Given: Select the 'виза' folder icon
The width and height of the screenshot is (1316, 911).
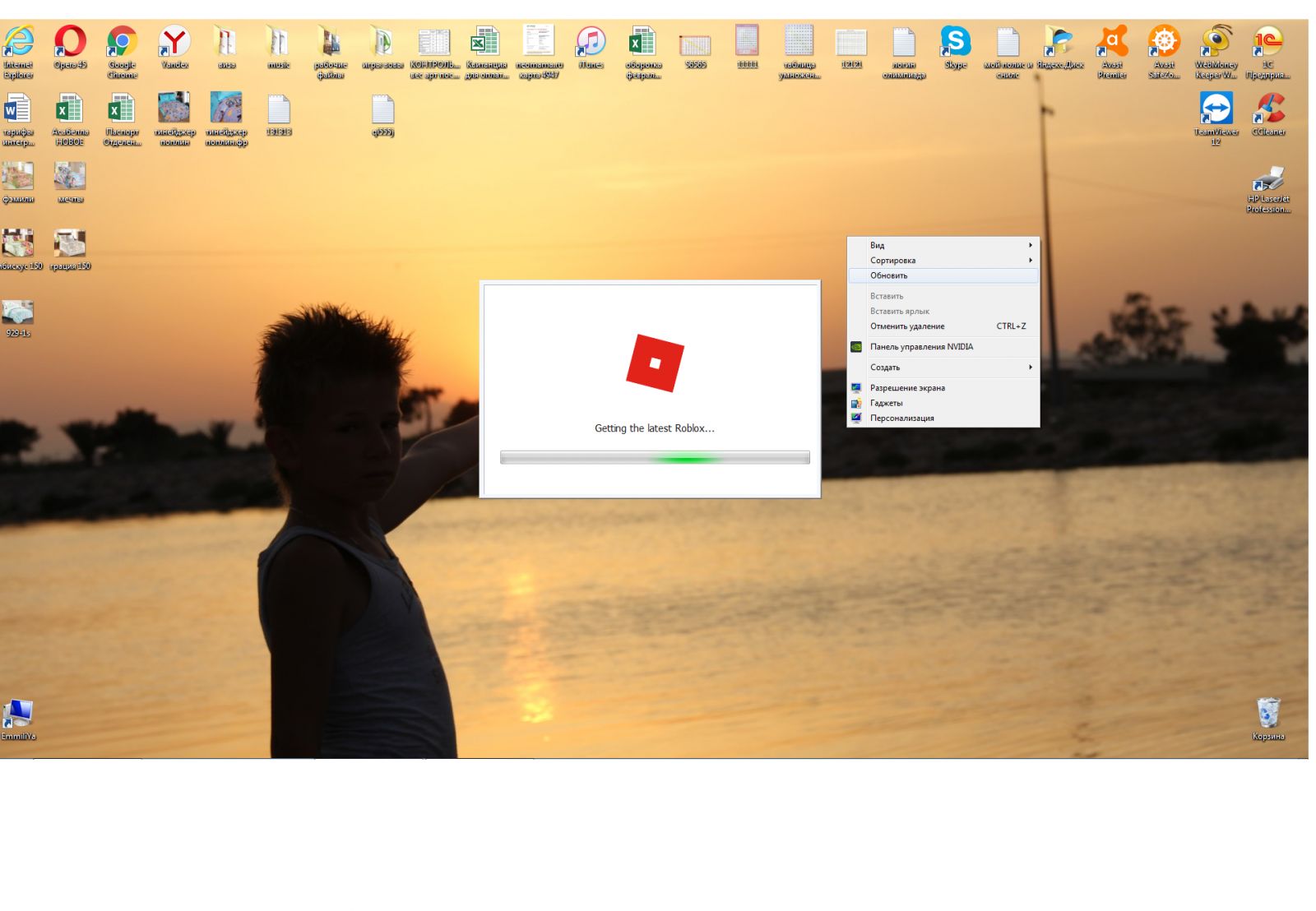Looking at the screenshot, I should (x=226, y=47).
